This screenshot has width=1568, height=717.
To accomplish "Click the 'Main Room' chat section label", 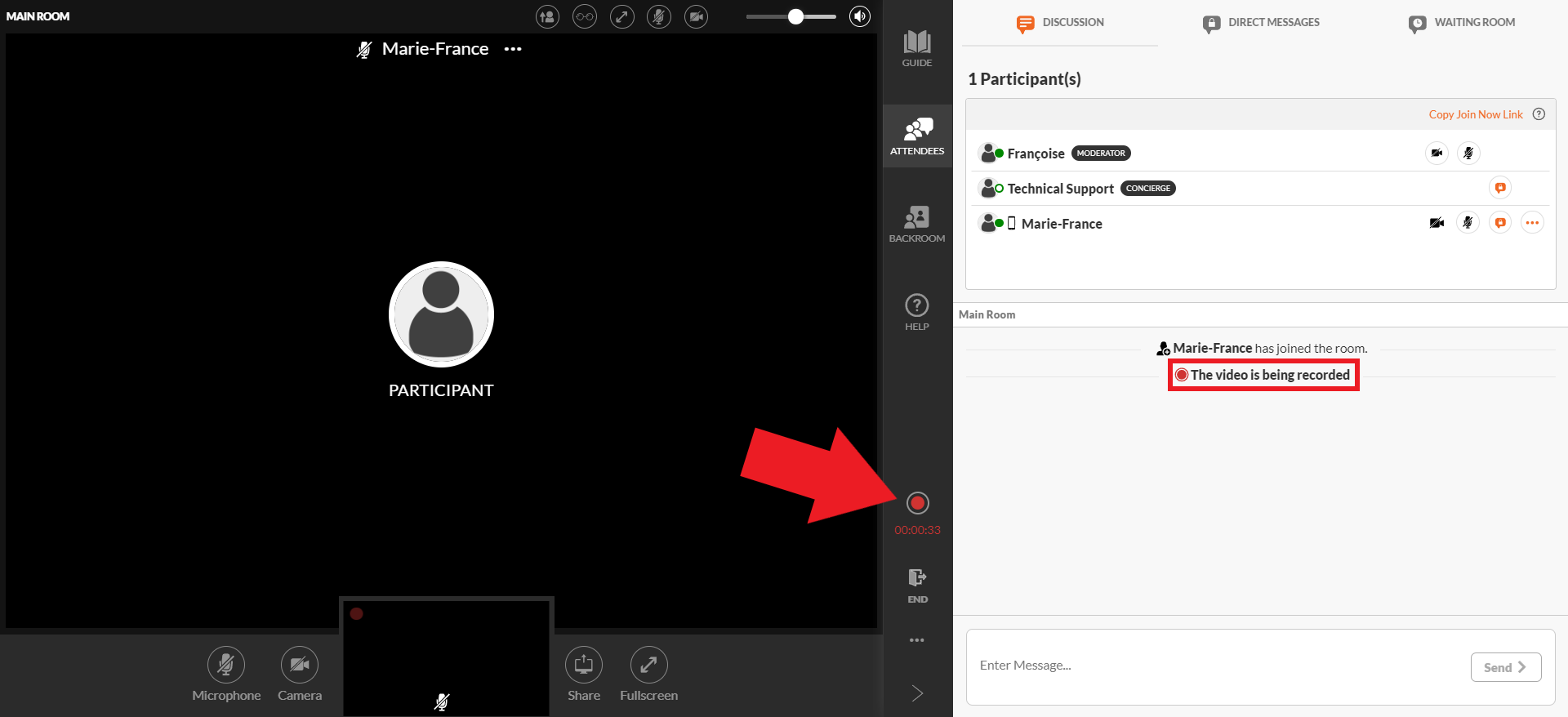I will [x=987, y=314].
